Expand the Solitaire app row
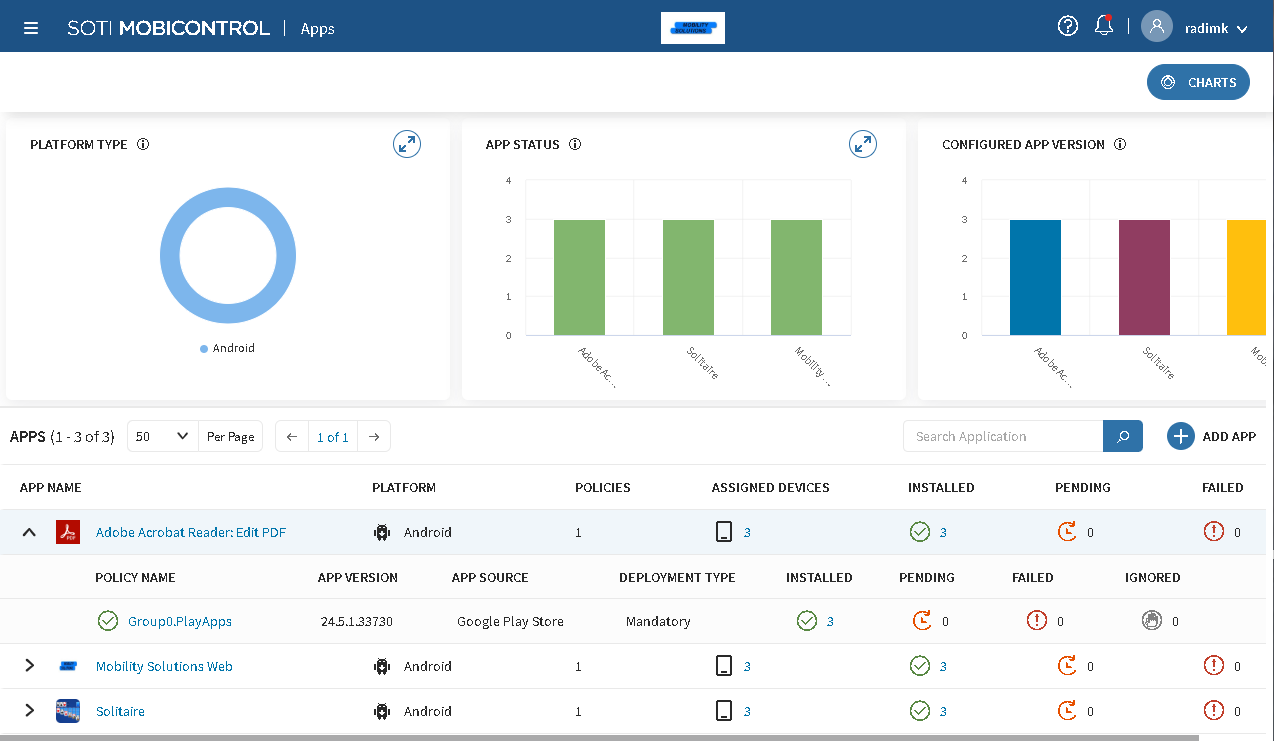This screenshot has width=1274, height=741. point(29,711)
